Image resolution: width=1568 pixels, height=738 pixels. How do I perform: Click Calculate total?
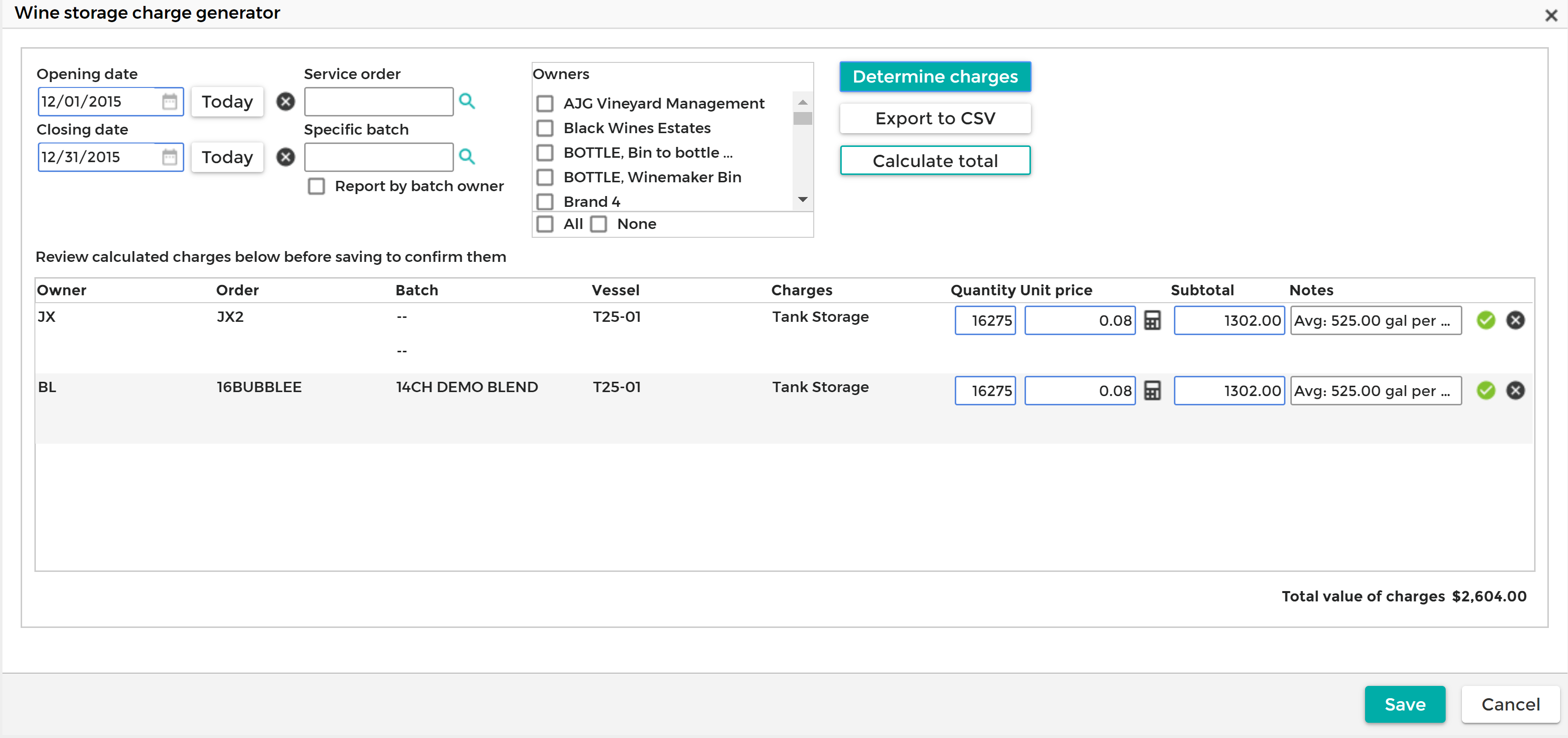[935, 161]
